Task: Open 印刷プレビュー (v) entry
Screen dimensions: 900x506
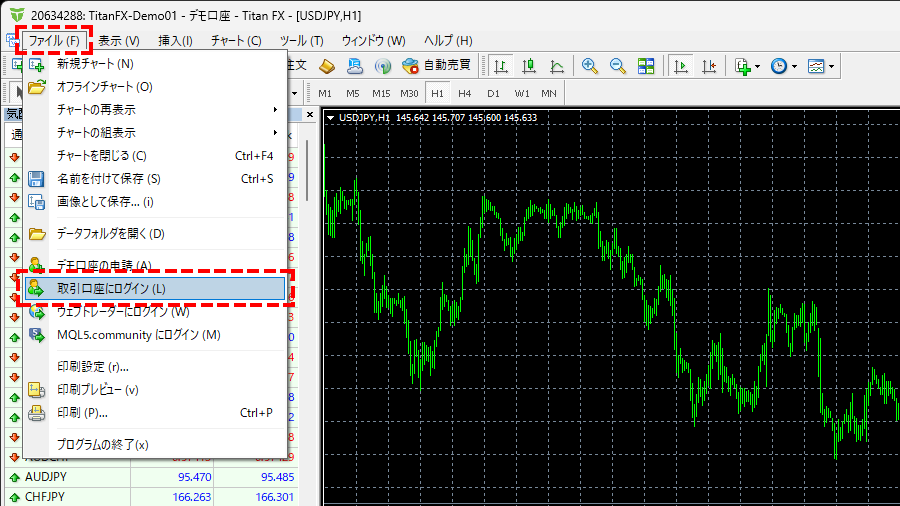Action: (x=155, y=390)
